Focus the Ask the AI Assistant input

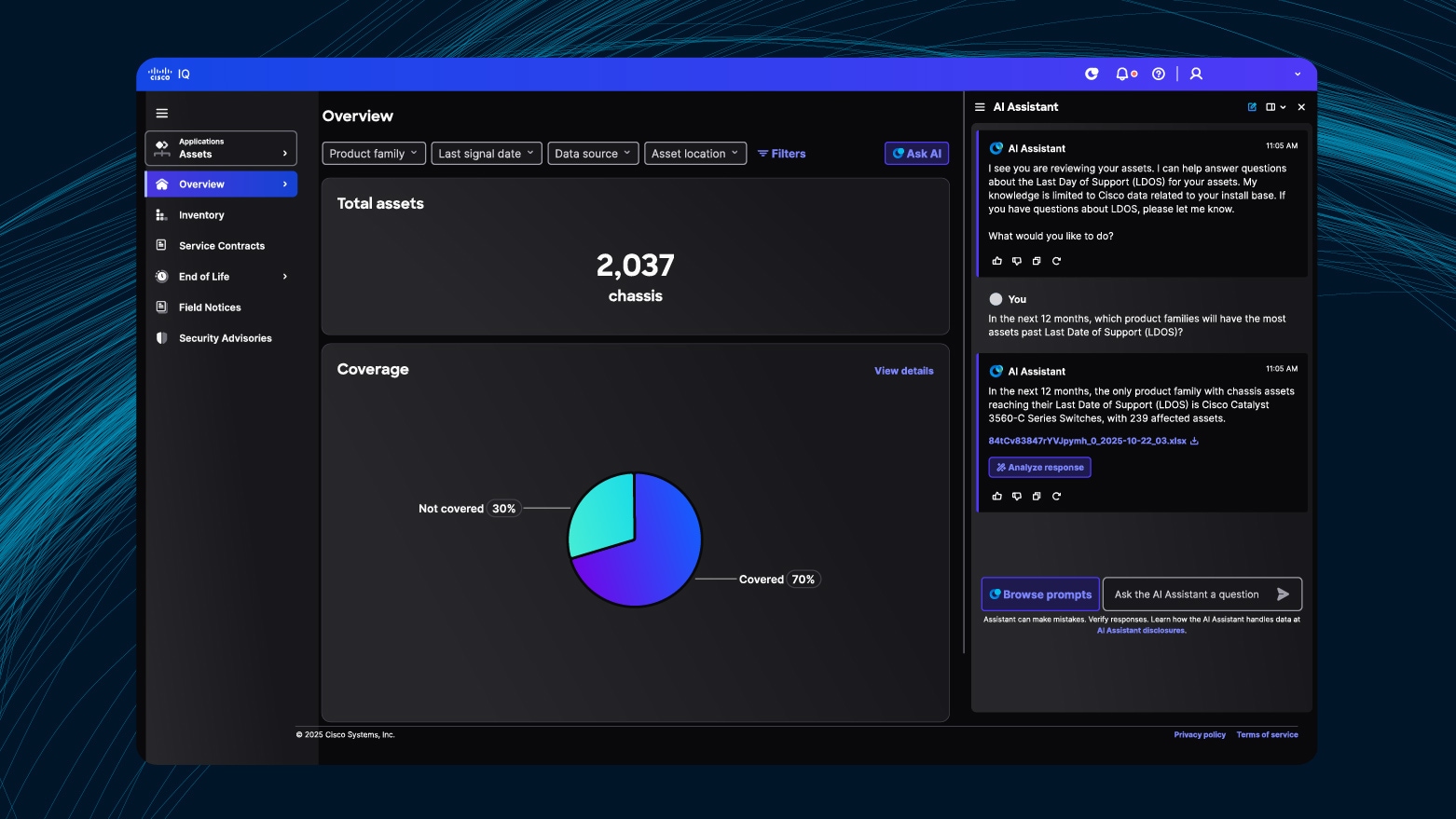tap(1186, 594)
